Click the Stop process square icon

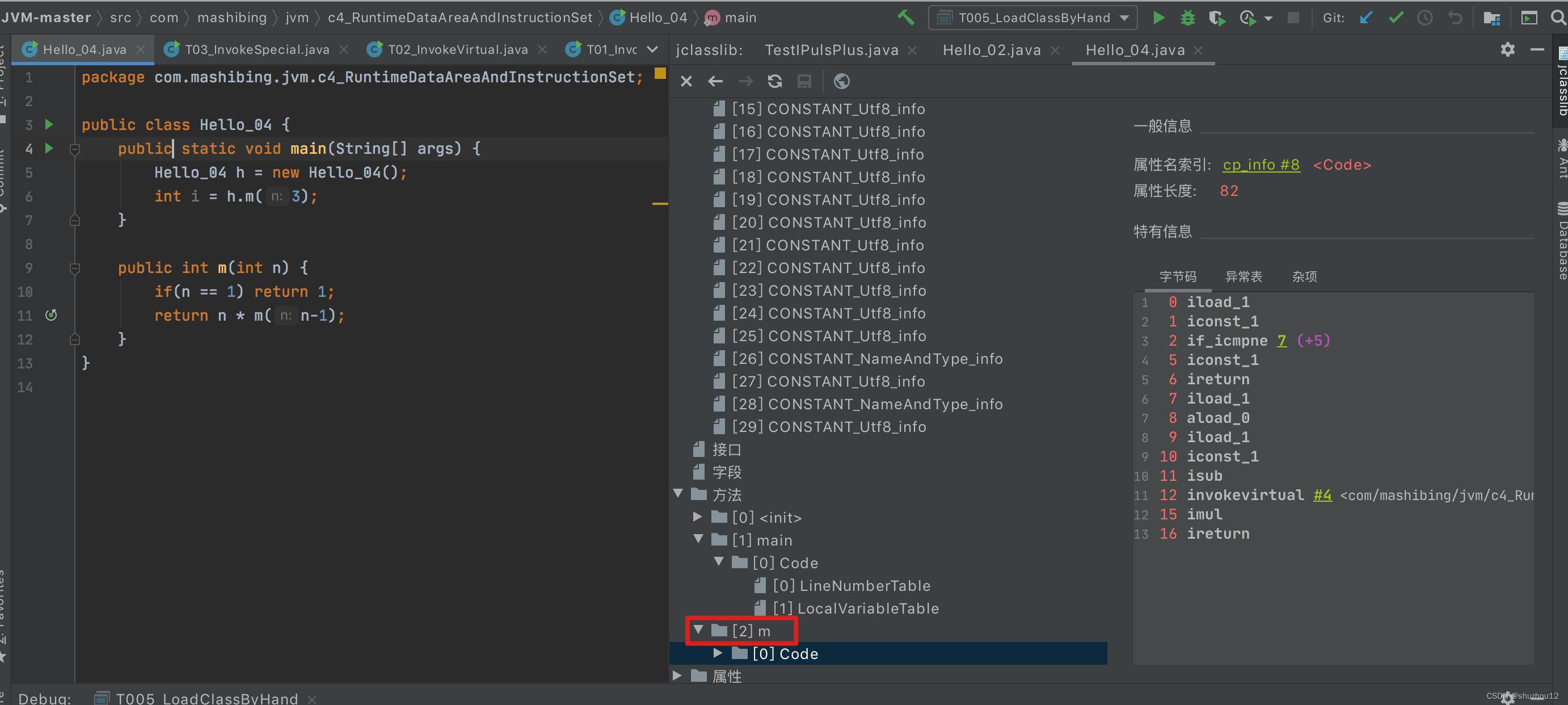(1293, 18)
